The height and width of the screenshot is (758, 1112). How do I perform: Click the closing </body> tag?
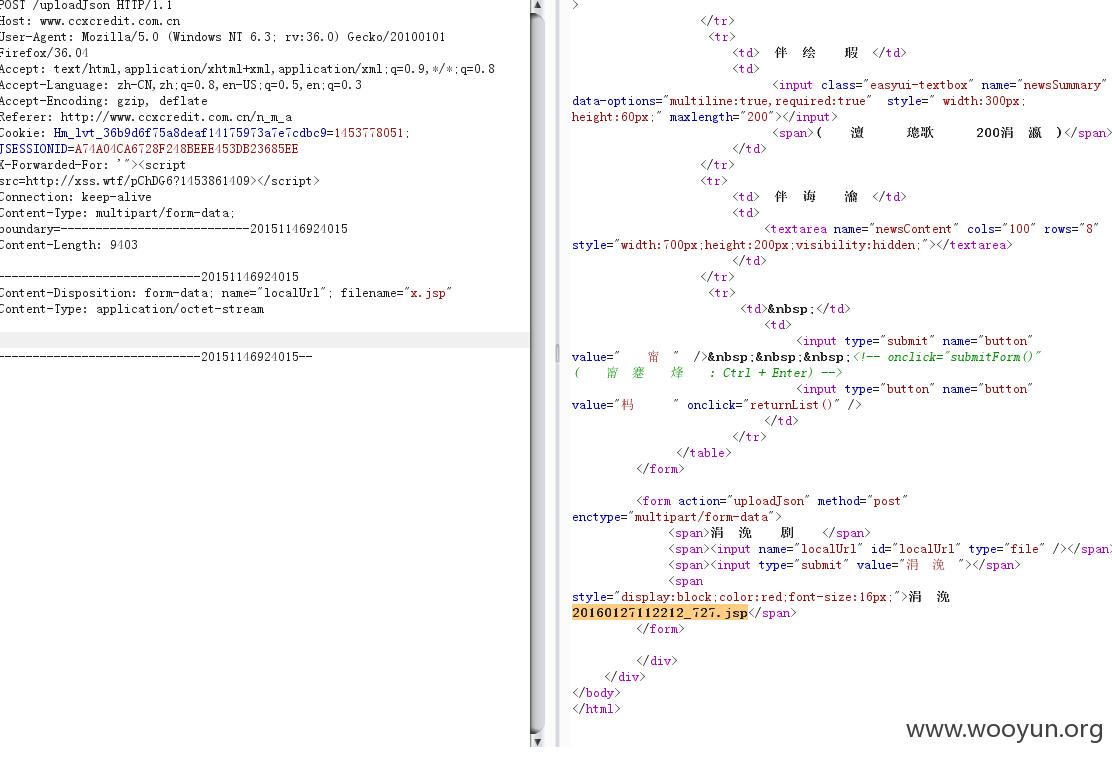click(x=596, y=693)
